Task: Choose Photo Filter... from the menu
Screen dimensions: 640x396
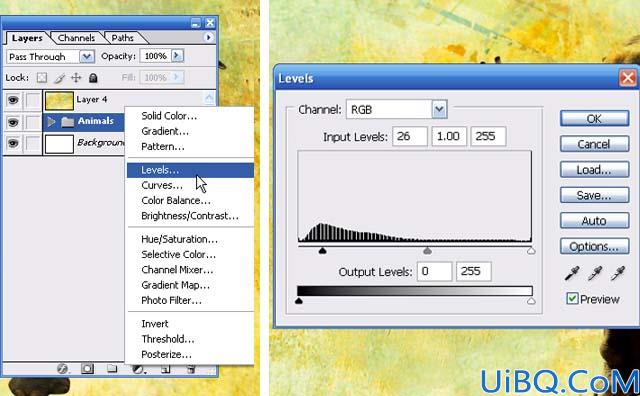Action: click(x=190, y=300)
